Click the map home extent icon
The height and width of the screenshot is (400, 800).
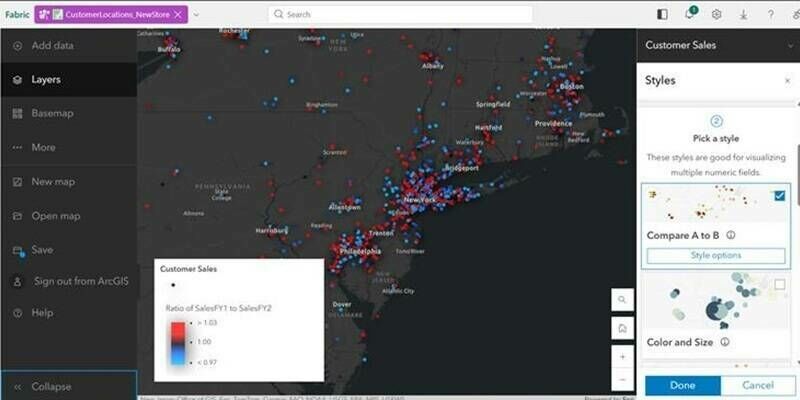pos(622,328)
